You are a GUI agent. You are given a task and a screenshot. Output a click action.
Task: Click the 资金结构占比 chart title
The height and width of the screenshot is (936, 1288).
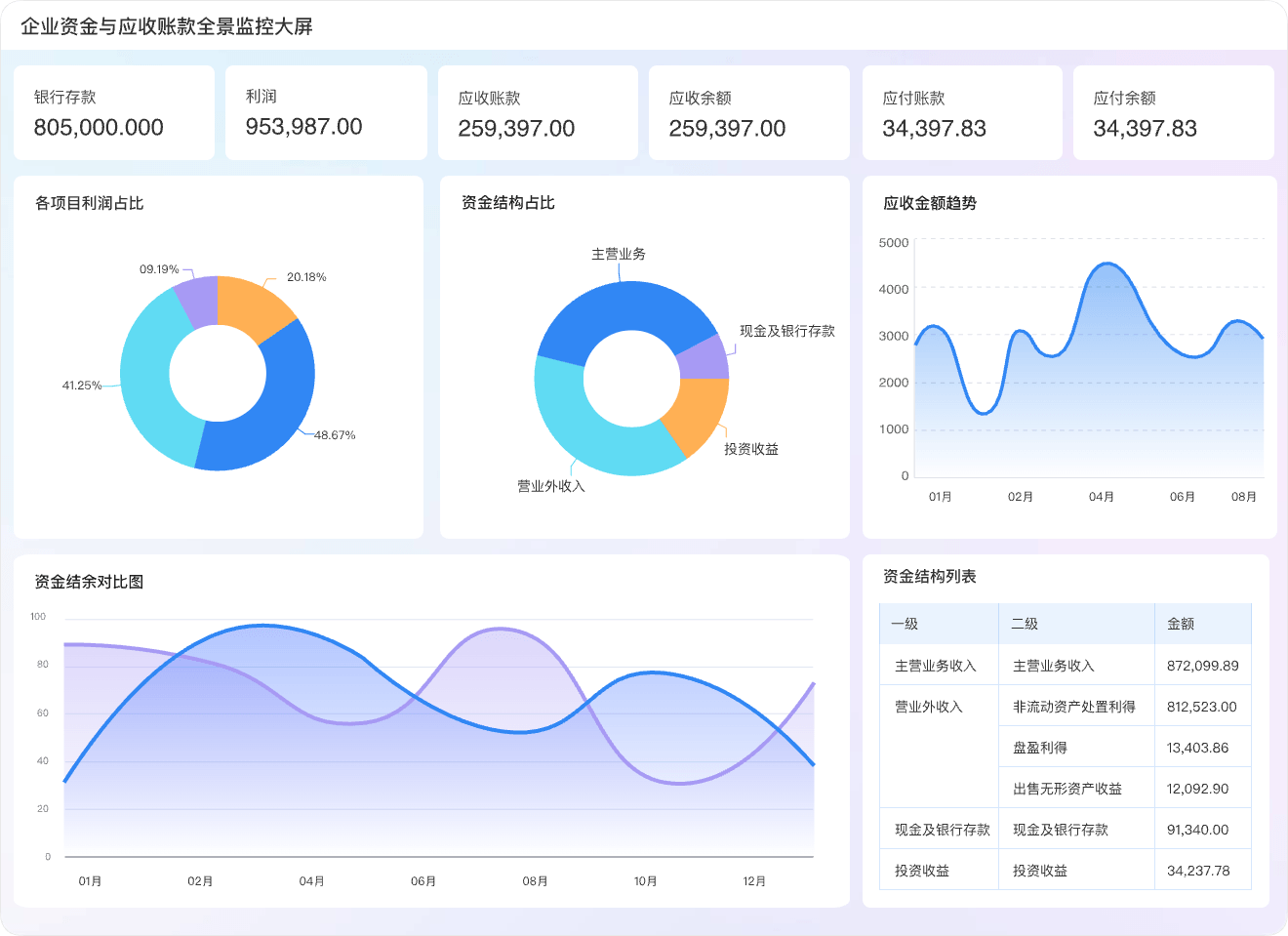(507, 202)
